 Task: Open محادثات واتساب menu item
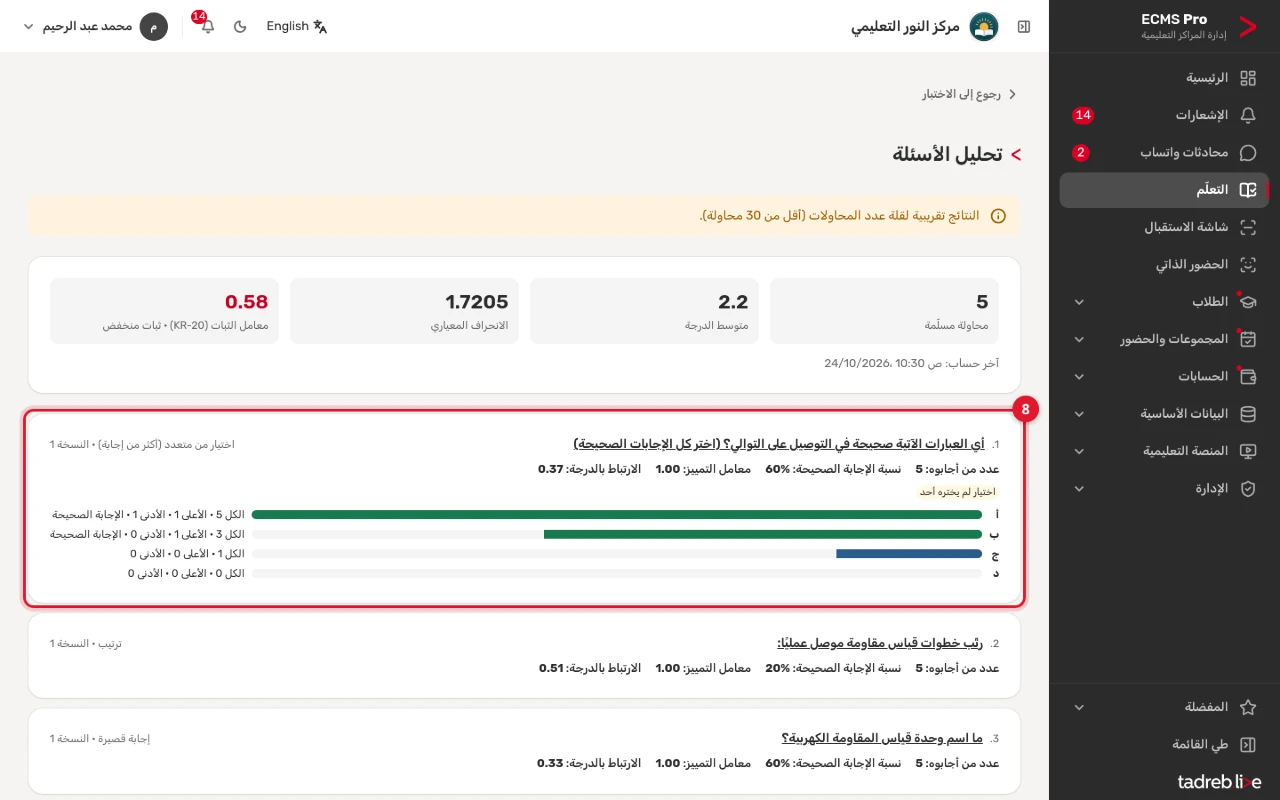pos(1165,153)
